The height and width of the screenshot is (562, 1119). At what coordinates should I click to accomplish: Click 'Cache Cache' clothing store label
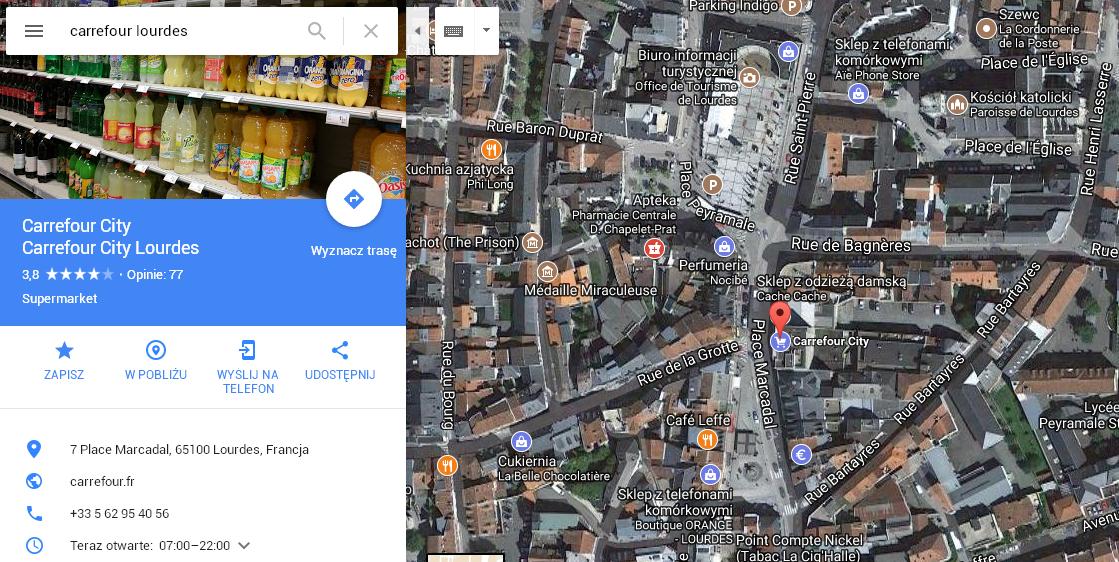tap(791, 297)
